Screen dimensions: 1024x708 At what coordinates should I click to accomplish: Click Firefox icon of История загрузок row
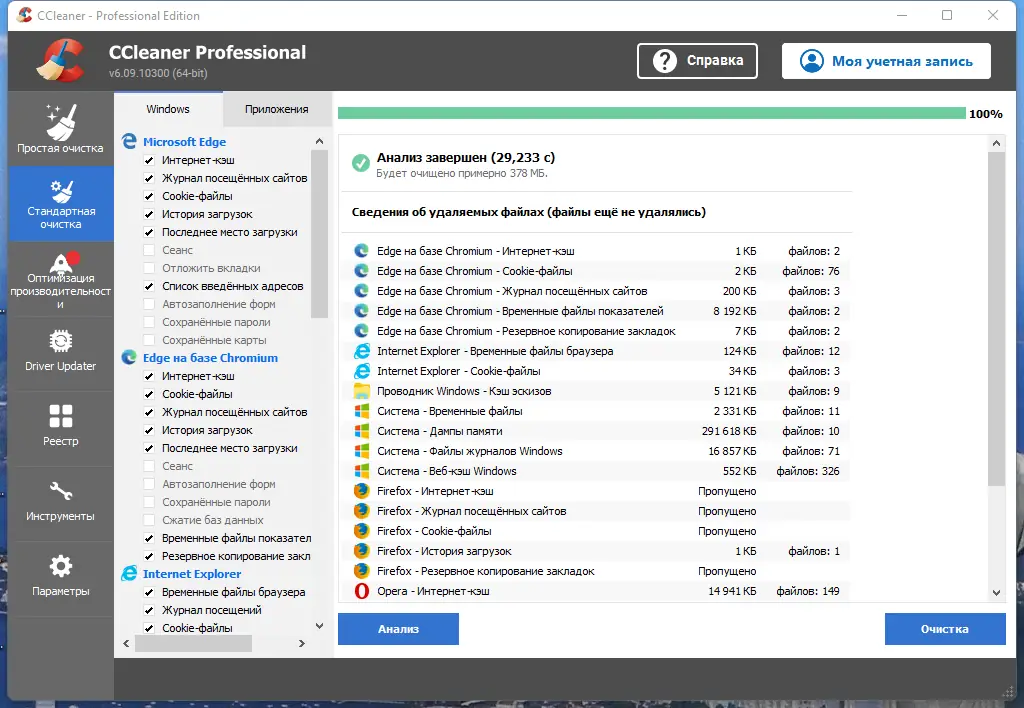coord(361,551)
